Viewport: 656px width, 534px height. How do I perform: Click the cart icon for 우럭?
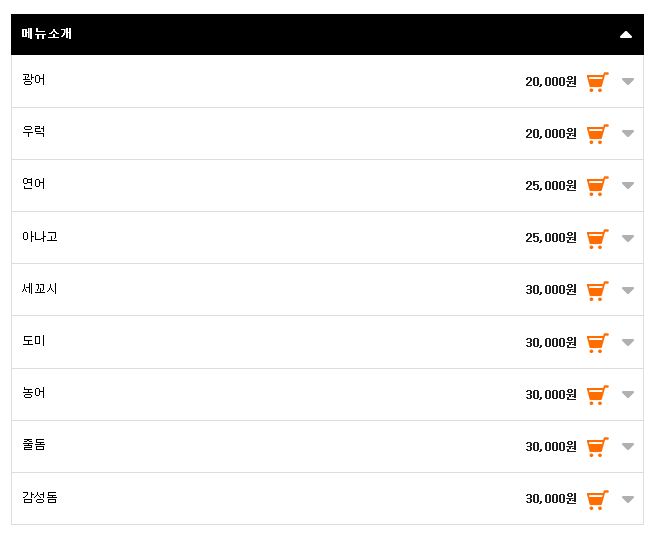597,134
